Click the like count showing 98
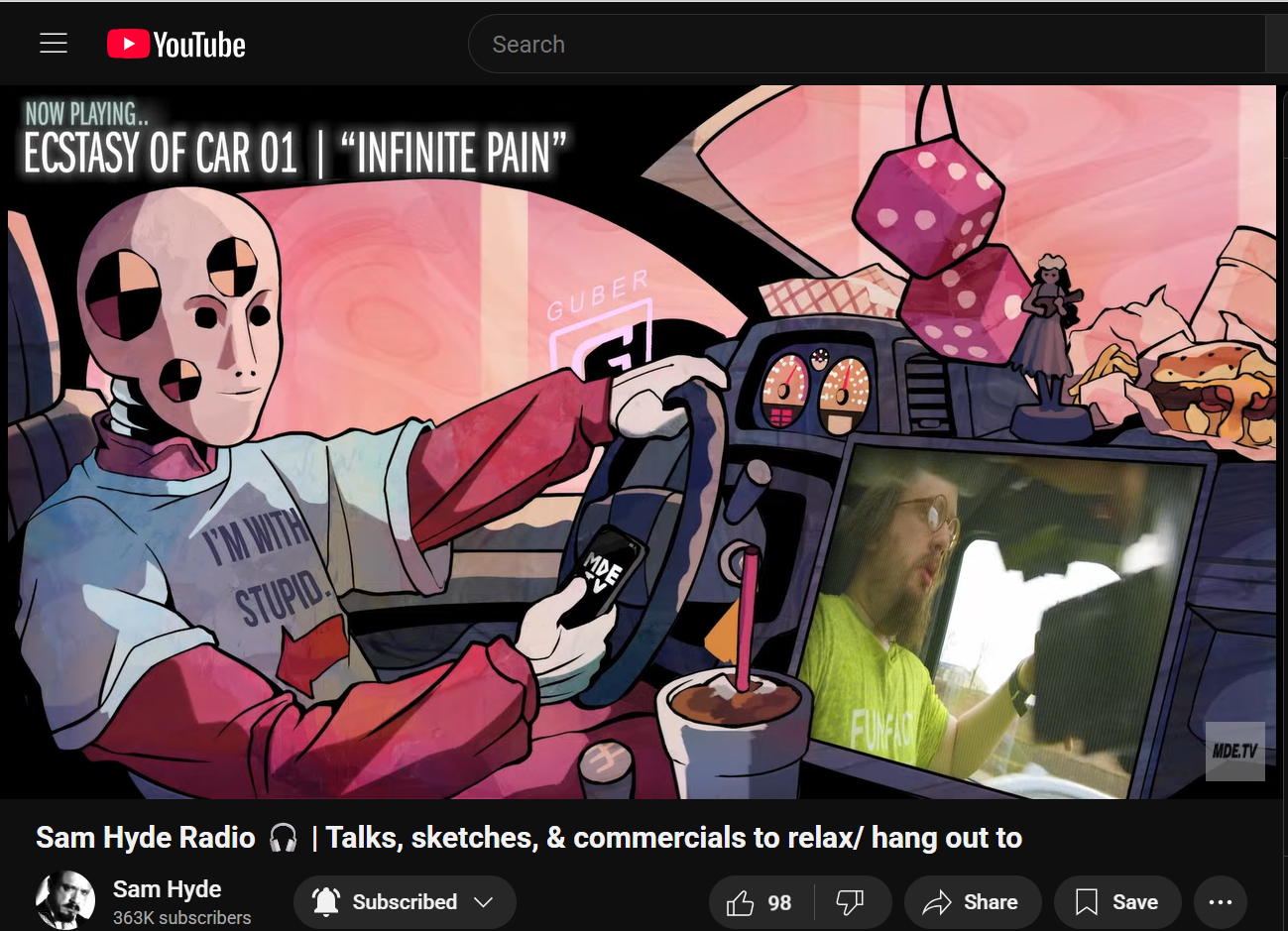Viewport: 1288px width, 931px height. click(x=780, y=903)
